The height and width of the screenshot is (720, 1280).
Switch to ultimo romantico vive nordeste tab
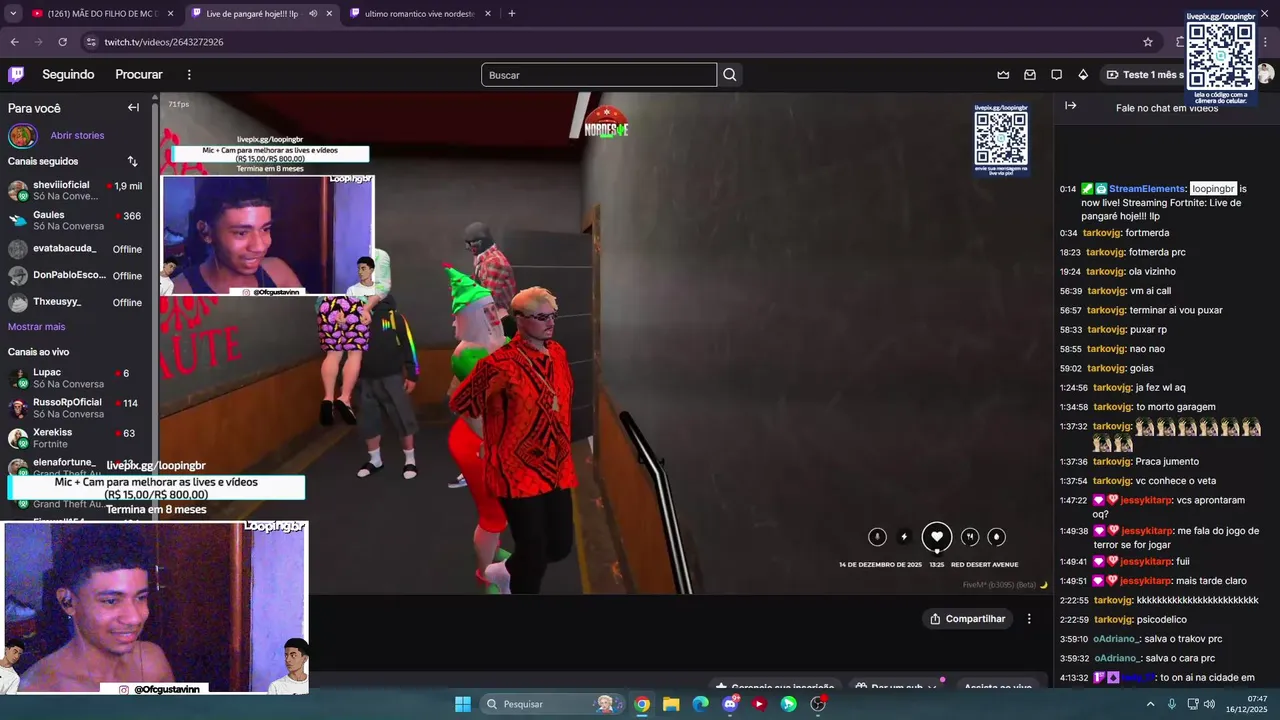[420, 14]
